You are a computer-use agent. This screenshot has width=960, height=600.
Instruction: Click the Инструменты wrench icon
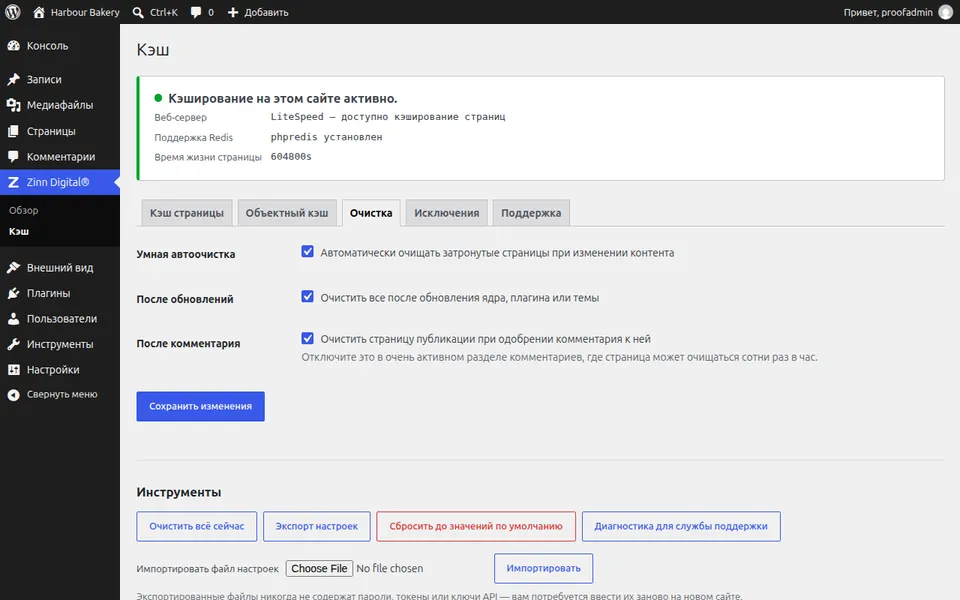[x=13, y=344]
